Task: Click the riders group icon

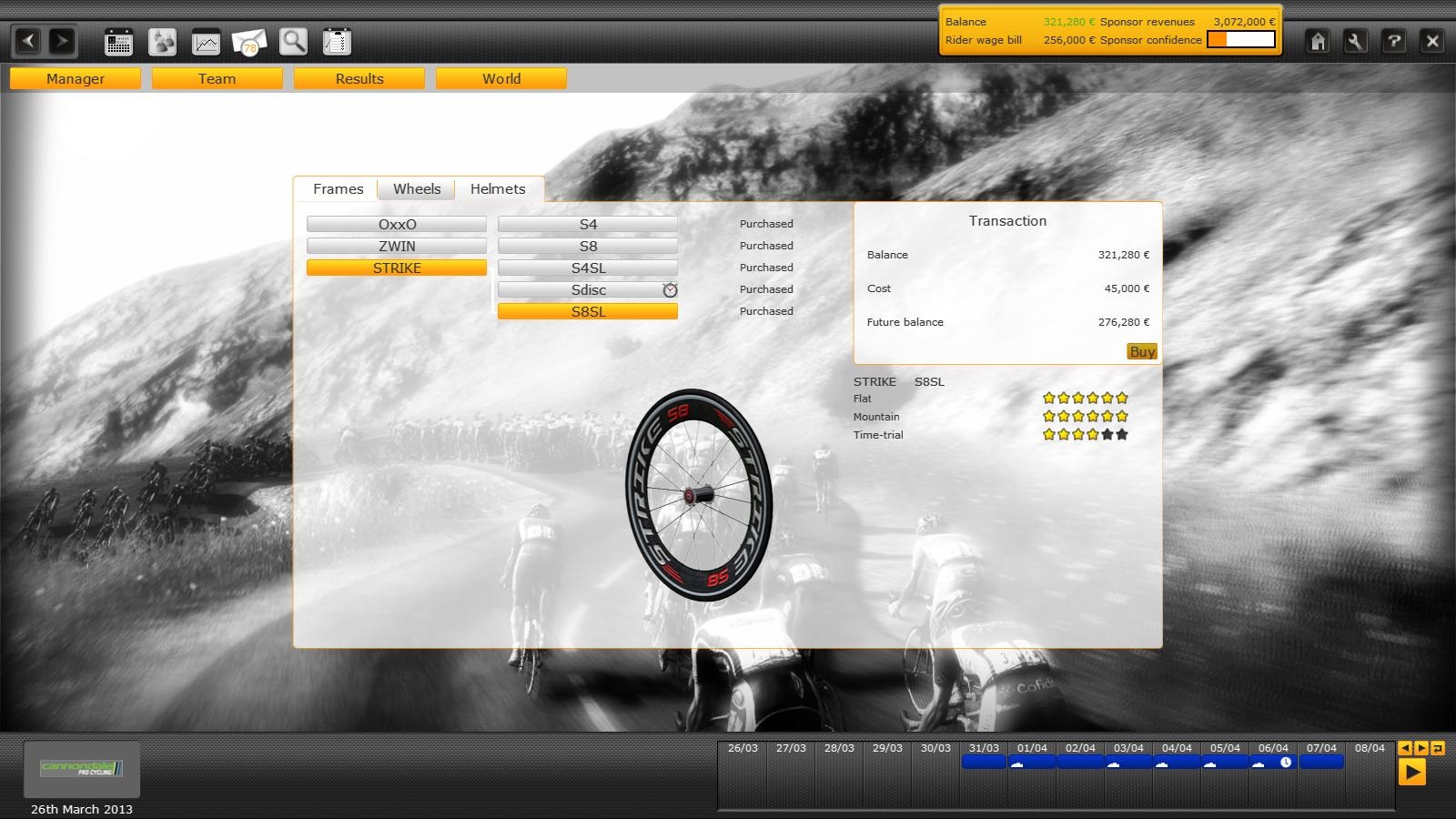Action: [162, 42]
